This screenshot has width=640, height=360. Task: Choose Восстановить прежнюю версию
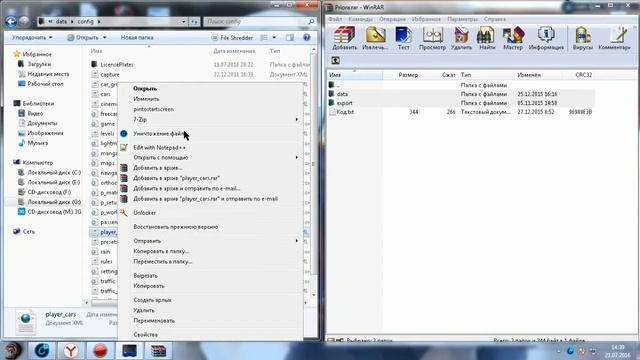pyautogui.click(x=210, y=227)
